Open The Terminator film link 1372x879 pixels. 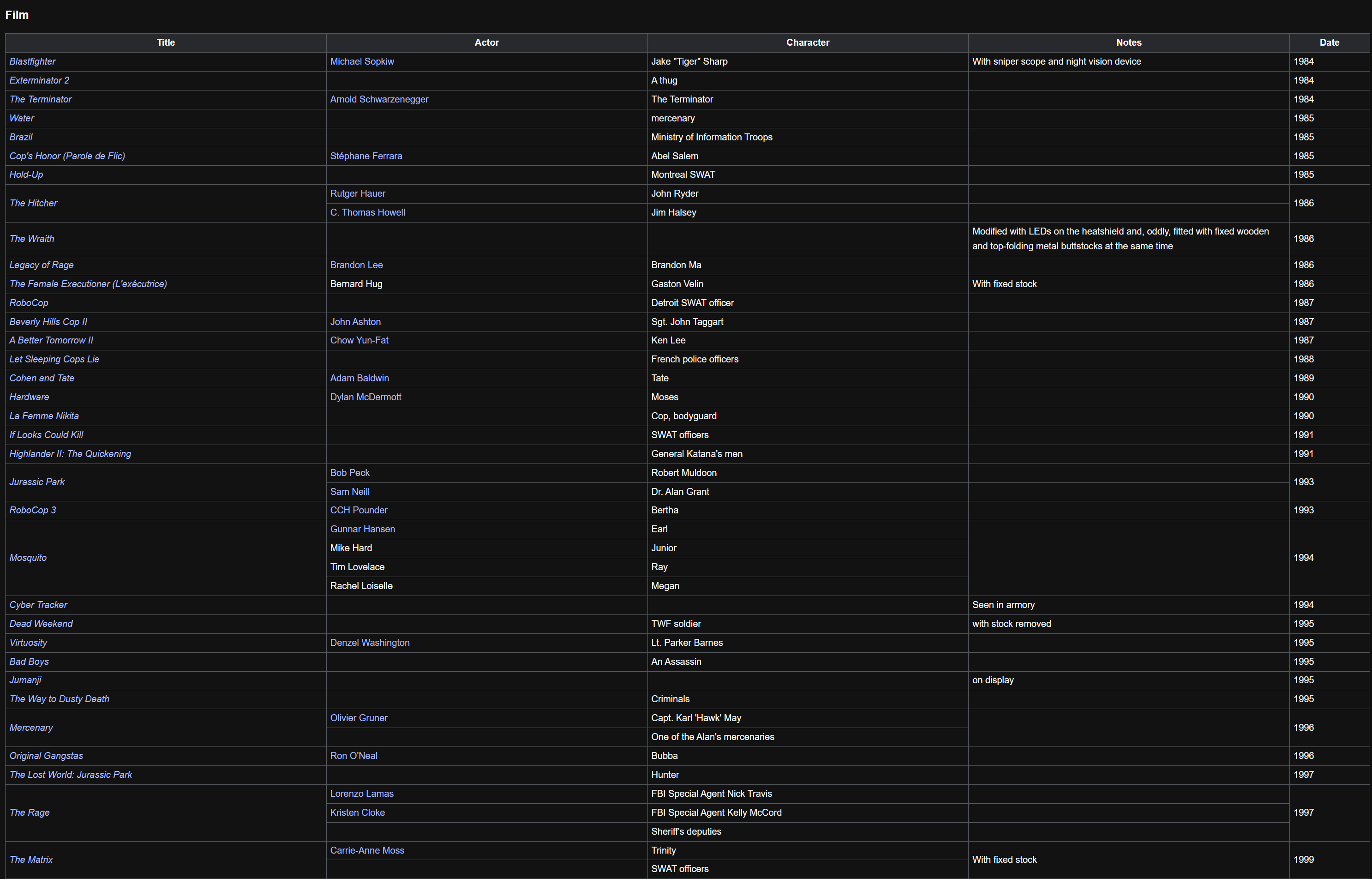point(41,99)
